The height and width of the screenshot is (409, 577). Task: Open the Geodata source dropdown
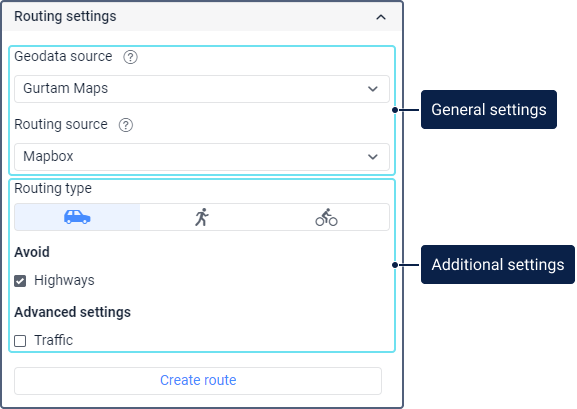tap(202, 89)
